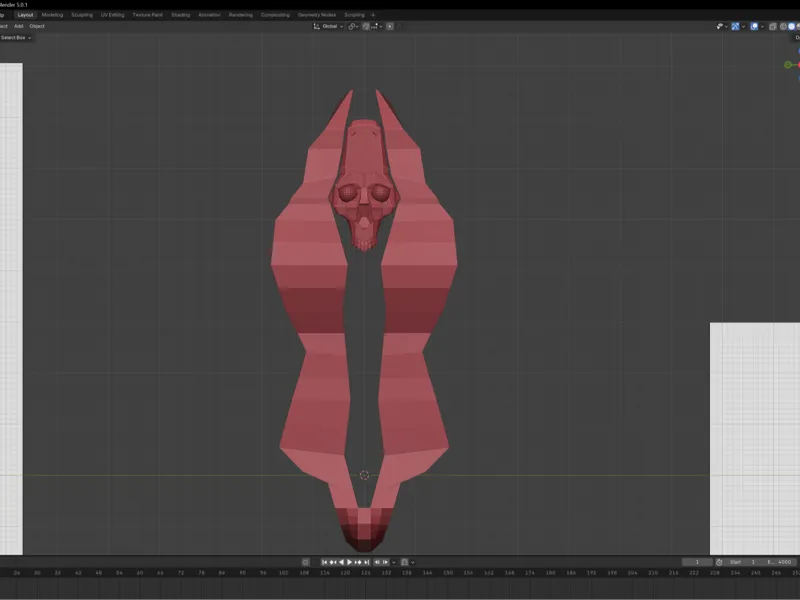800x600 pixels.
Task: Jump to the end frame
Action: (366, 562)
